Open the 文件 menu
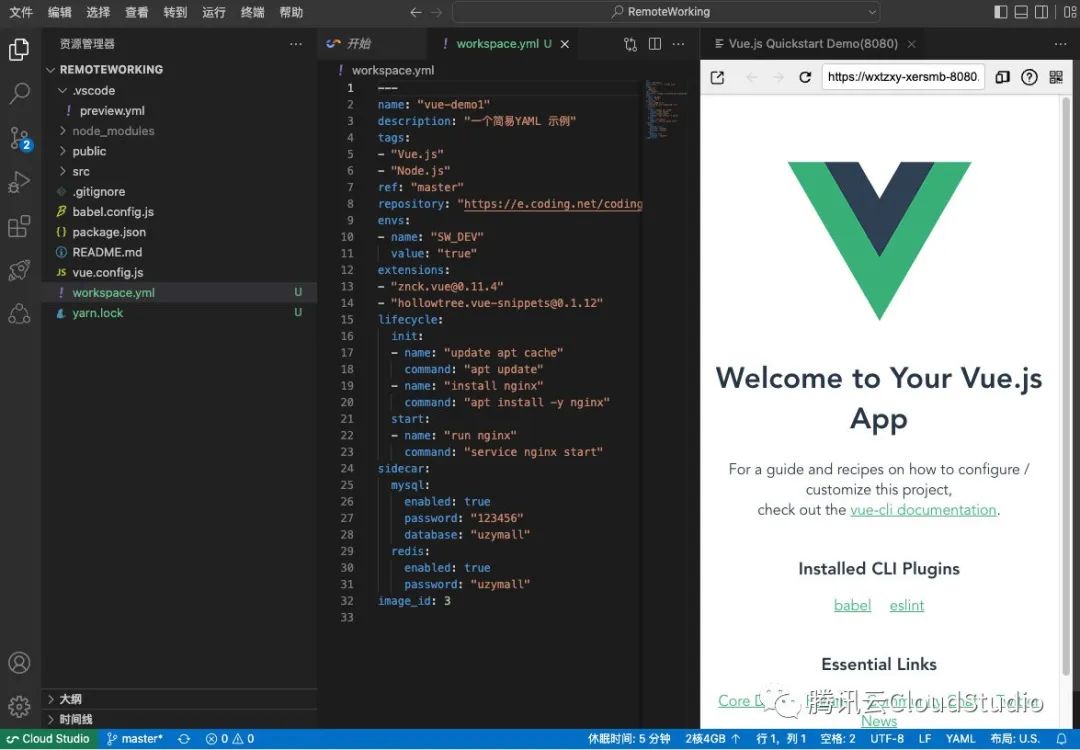The image size is (1080, 750). [21, 12]
